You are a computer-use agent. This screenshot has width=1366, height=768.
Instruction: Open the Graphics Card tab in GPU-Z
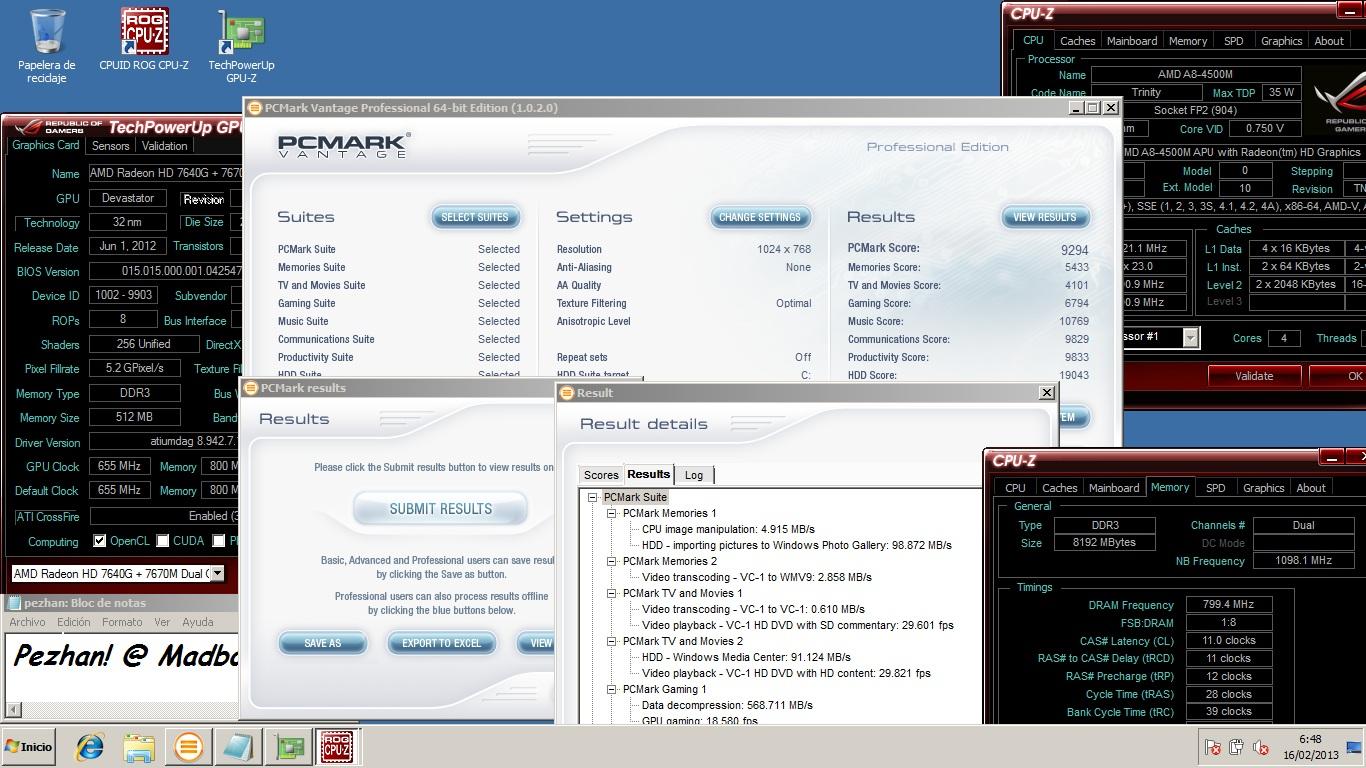[45, 145]
